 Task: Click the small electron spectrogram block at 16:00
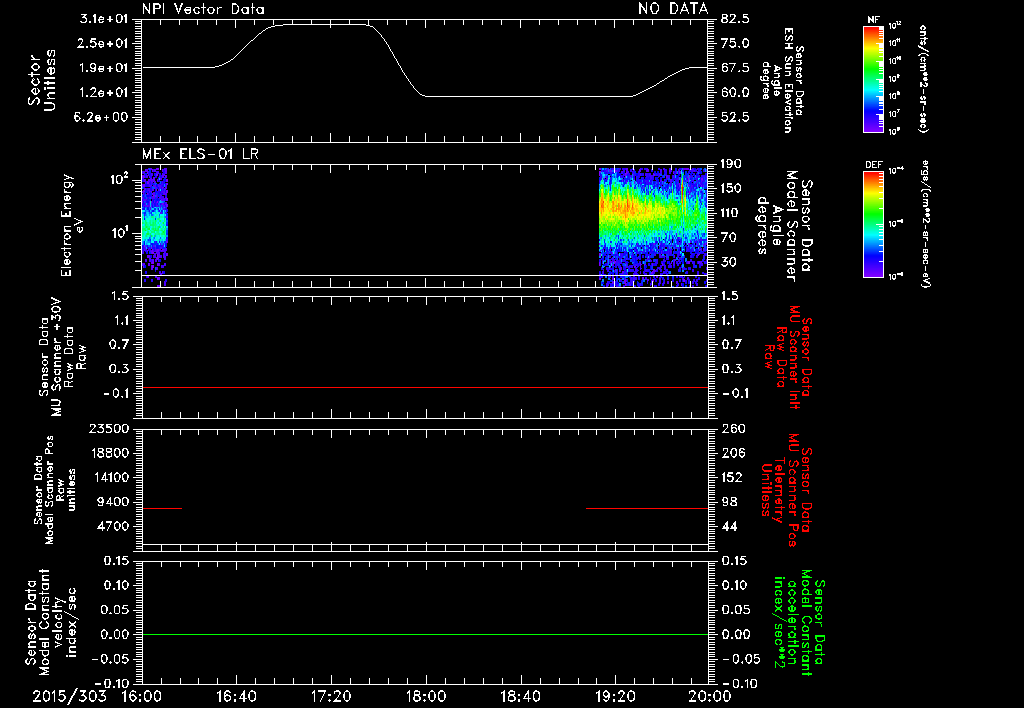click(155, 227)
